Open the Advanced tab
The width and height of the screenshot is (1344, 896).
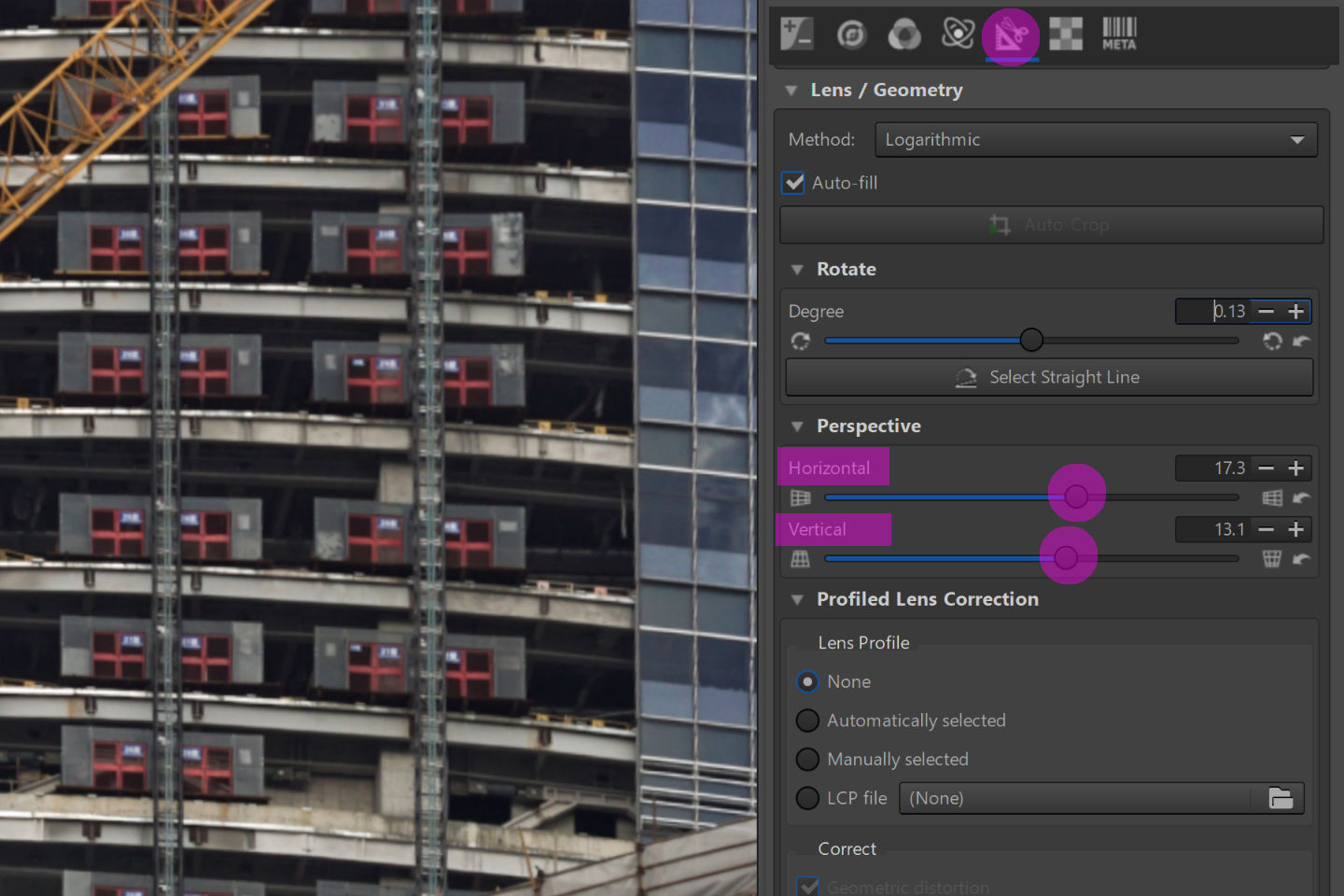[x=958, y=34]
